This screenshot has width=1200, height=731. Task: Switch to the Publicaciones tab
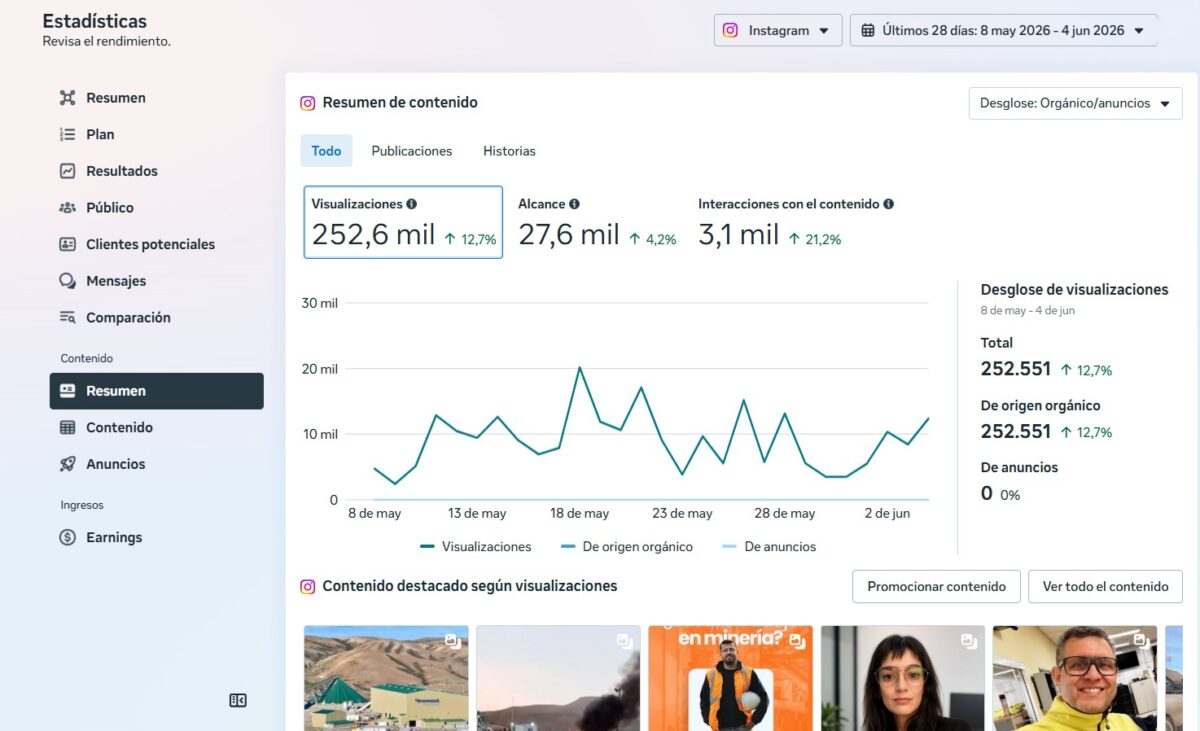coord(412,151)
